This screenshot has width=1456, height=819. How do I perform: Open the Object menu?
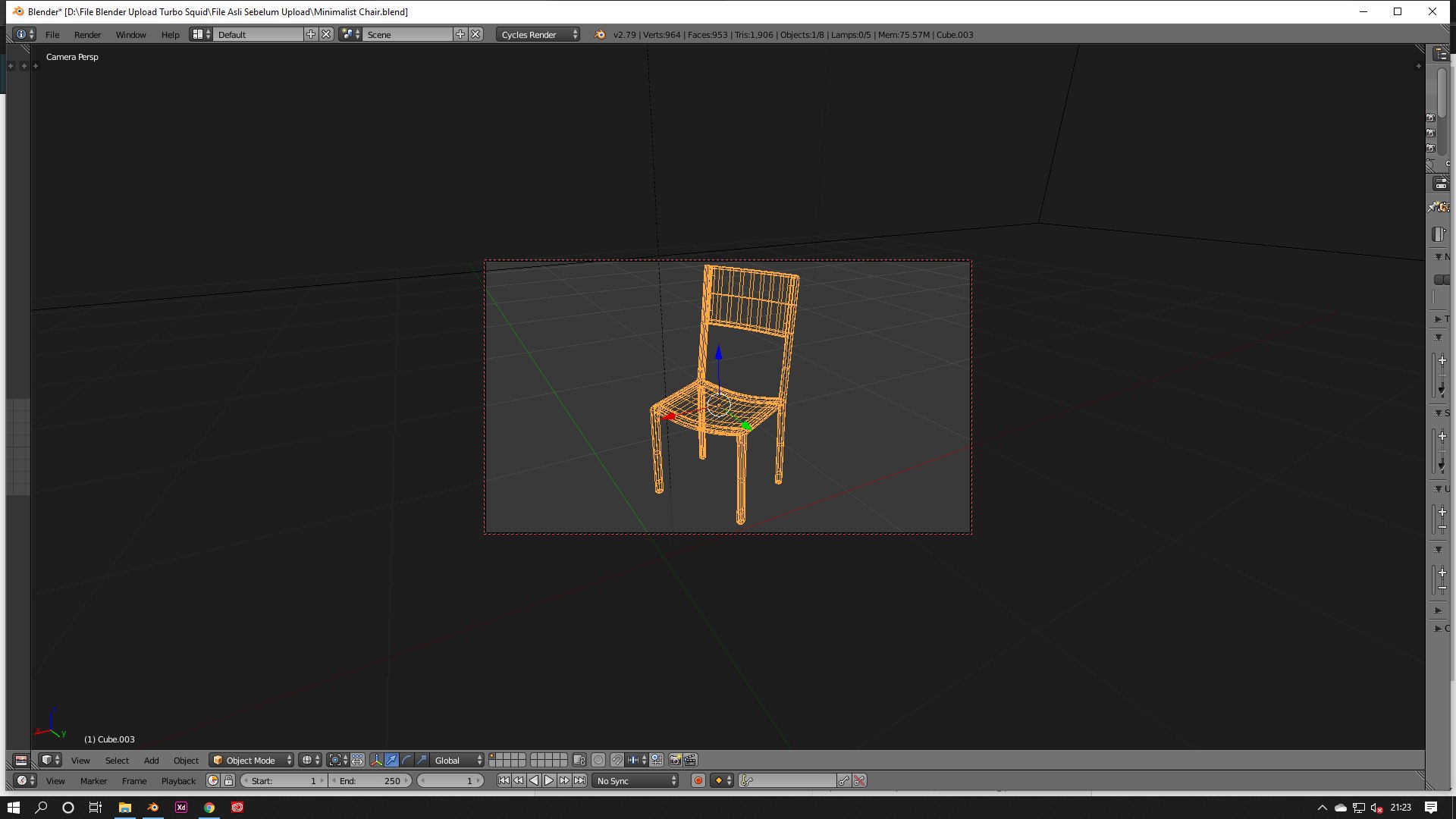click(x=186, y=761)
